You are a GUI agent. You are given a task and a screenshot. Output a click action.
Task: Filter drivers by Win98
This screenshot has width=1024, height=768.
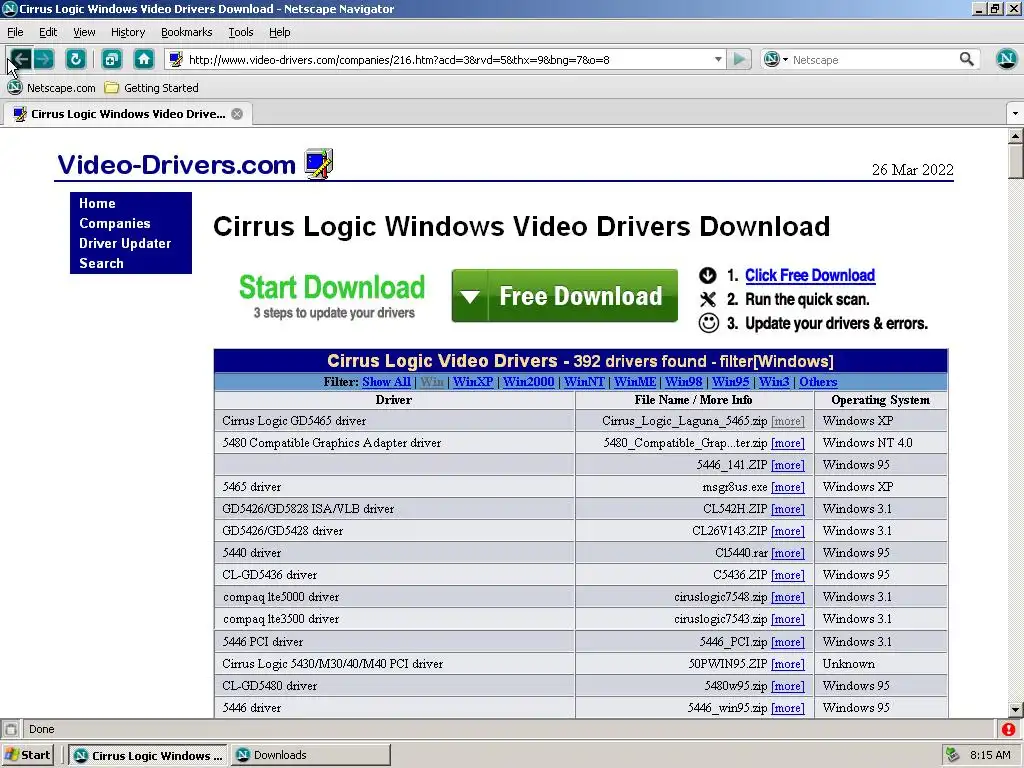coord(684,381)
